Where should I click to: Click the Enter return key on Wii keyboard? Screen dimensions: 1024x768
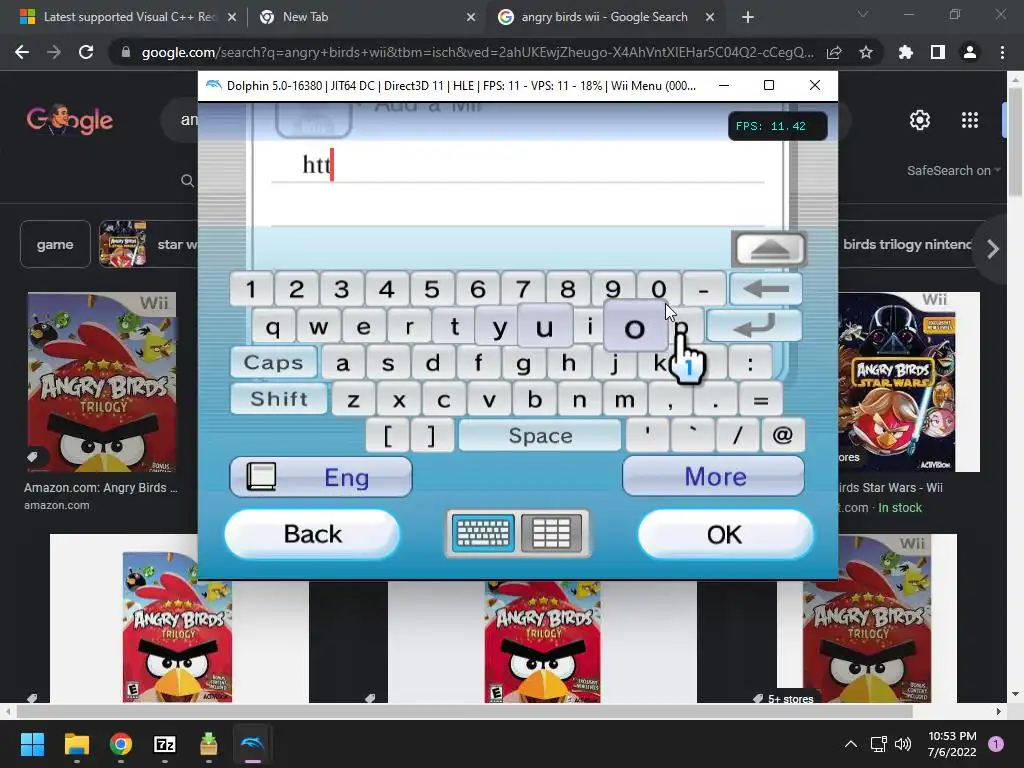click(x=754, y=325)
